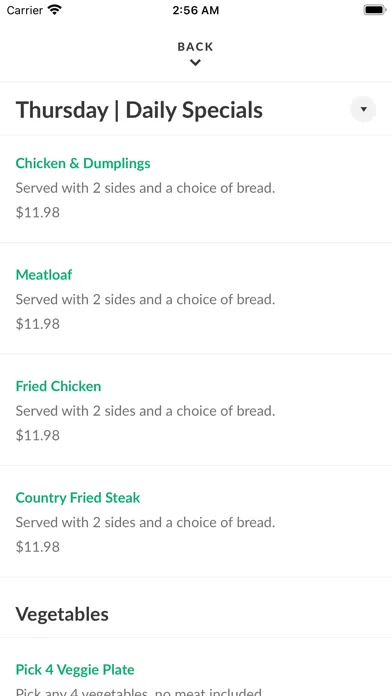Viewport: 392px width, 696px height.
Task: Tap the Chicken & Dumplings price $11.98
Action: click(38, 212)
